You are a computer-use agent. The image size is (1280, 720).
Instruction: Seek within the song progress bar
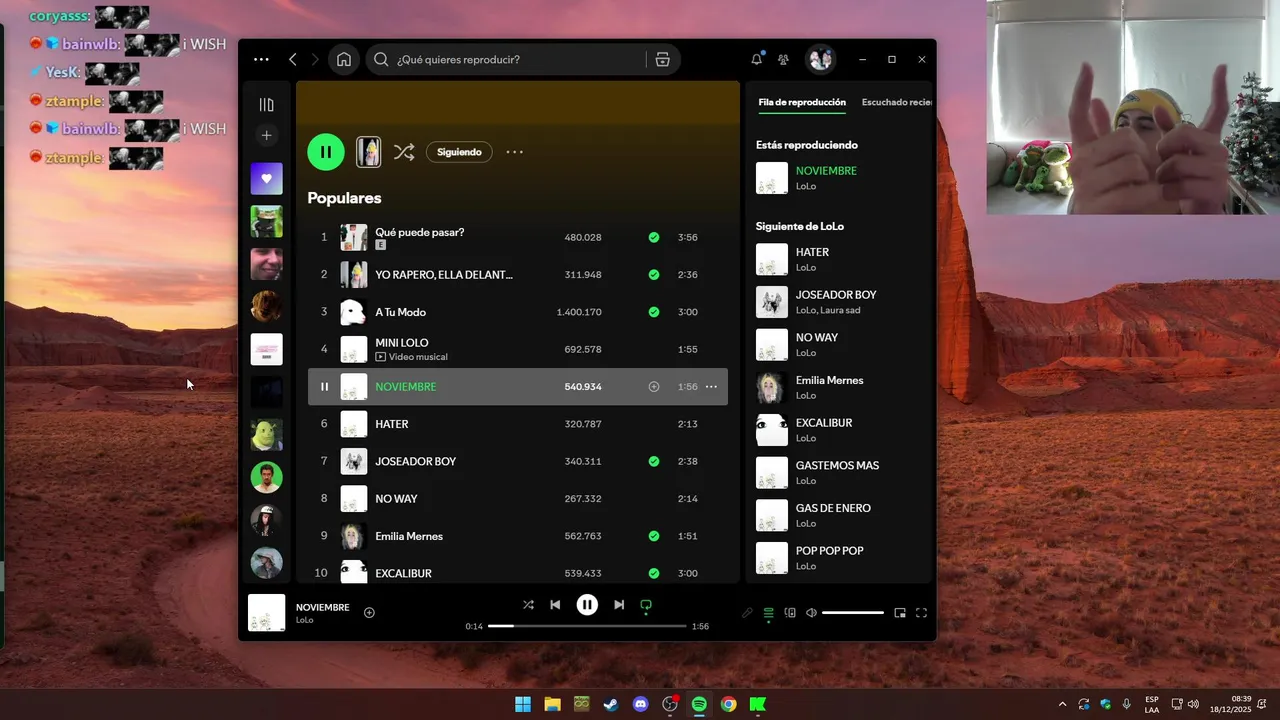pyautogui.click(x=587, y=626)
